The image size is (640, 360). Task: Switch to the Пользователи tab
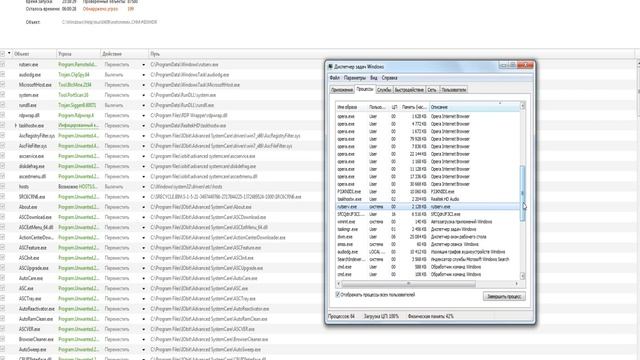453,90
